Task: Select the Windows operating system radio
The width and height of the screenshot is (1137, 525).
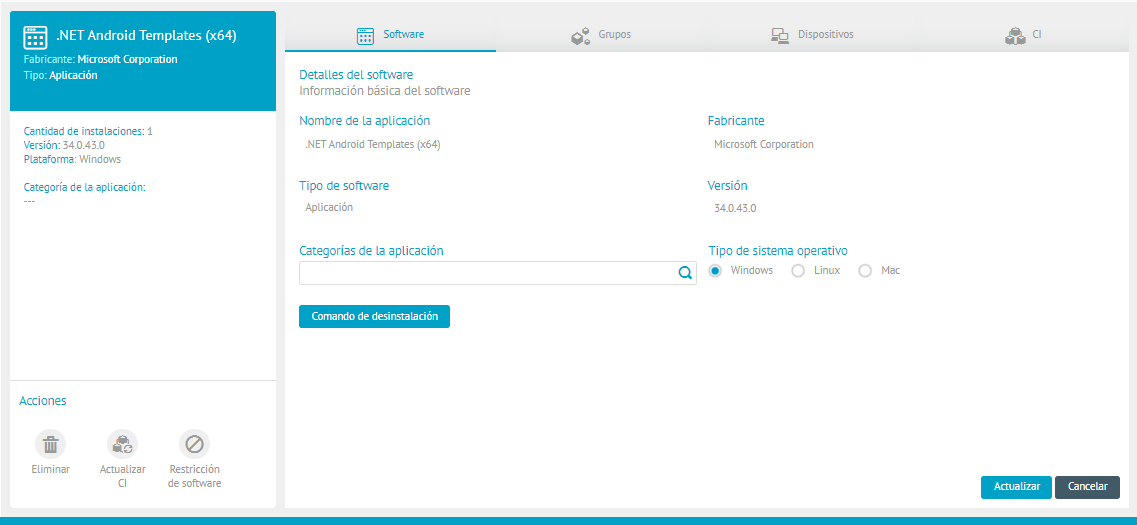Action: [x=715, y=271]
